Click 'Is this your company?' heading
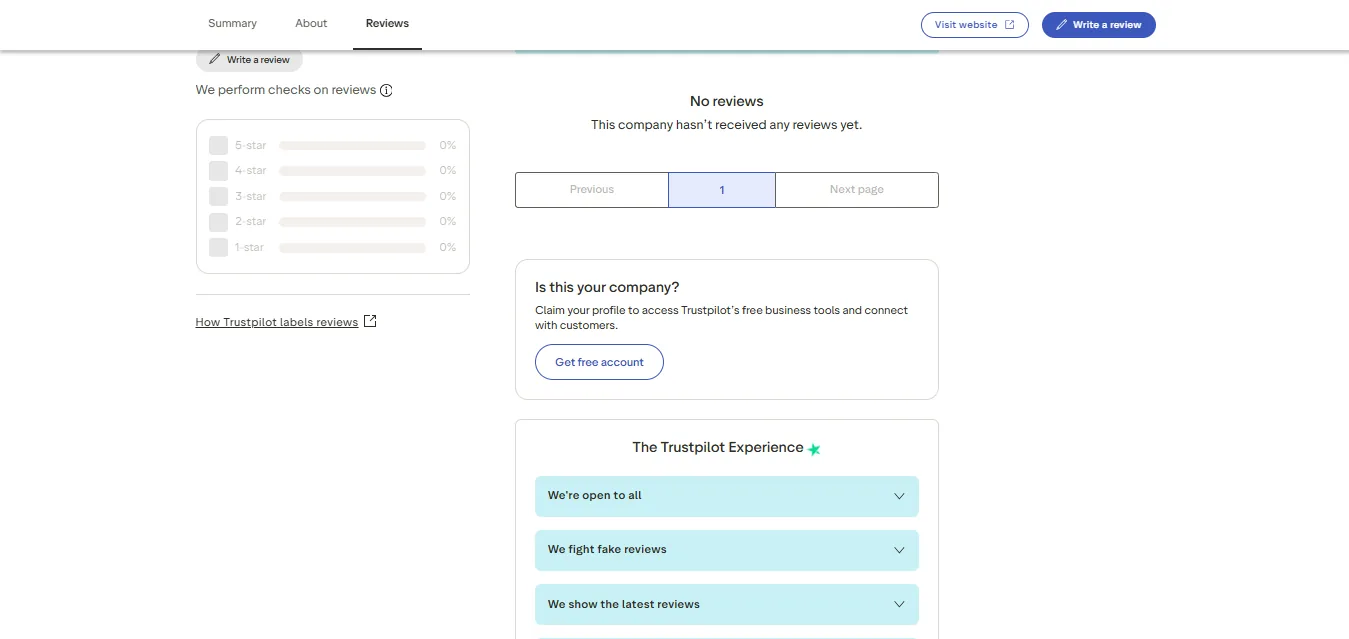The width and height of the screenshot is (1349, 639). (607, 287)
